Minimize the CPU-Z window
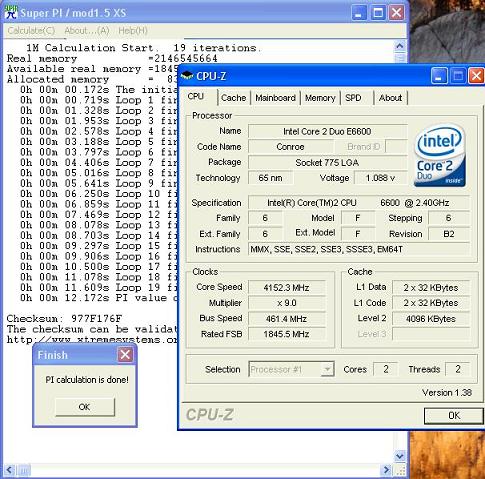Image resolution: width=485 pixels, height=479 pixels. (439, 76)
